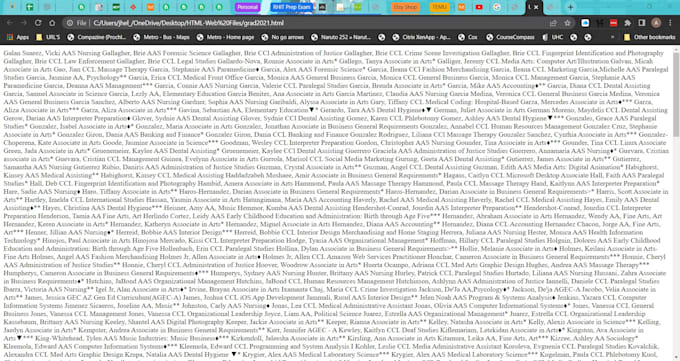
Task: Bookmark this page with the star icon
Action: (x=567, y=23)
